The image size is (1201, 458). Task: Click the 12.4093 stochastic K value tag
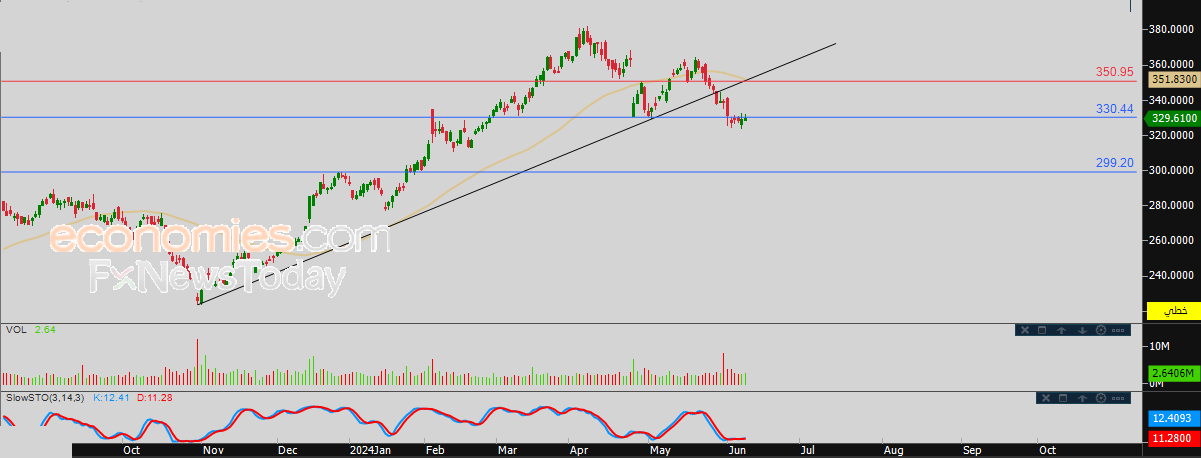[x=1174, y=417]
